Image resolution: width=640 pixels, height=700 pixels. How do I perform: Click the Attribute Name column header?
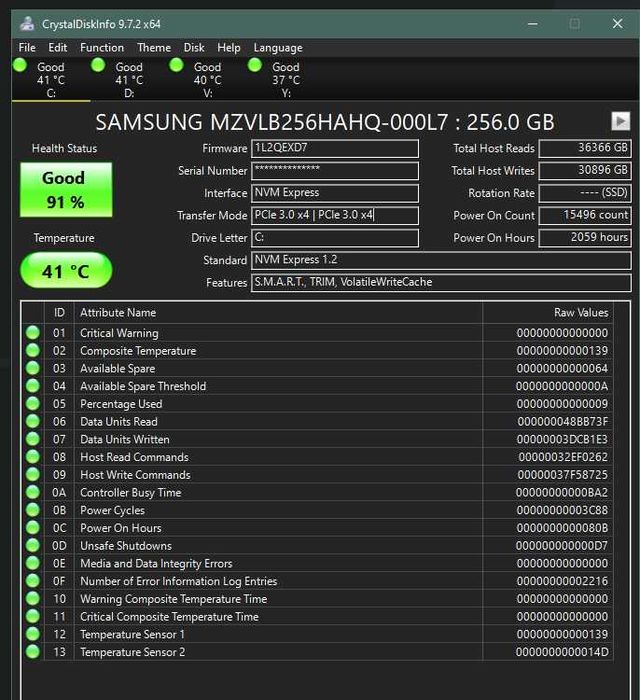[x=278, y=312]
